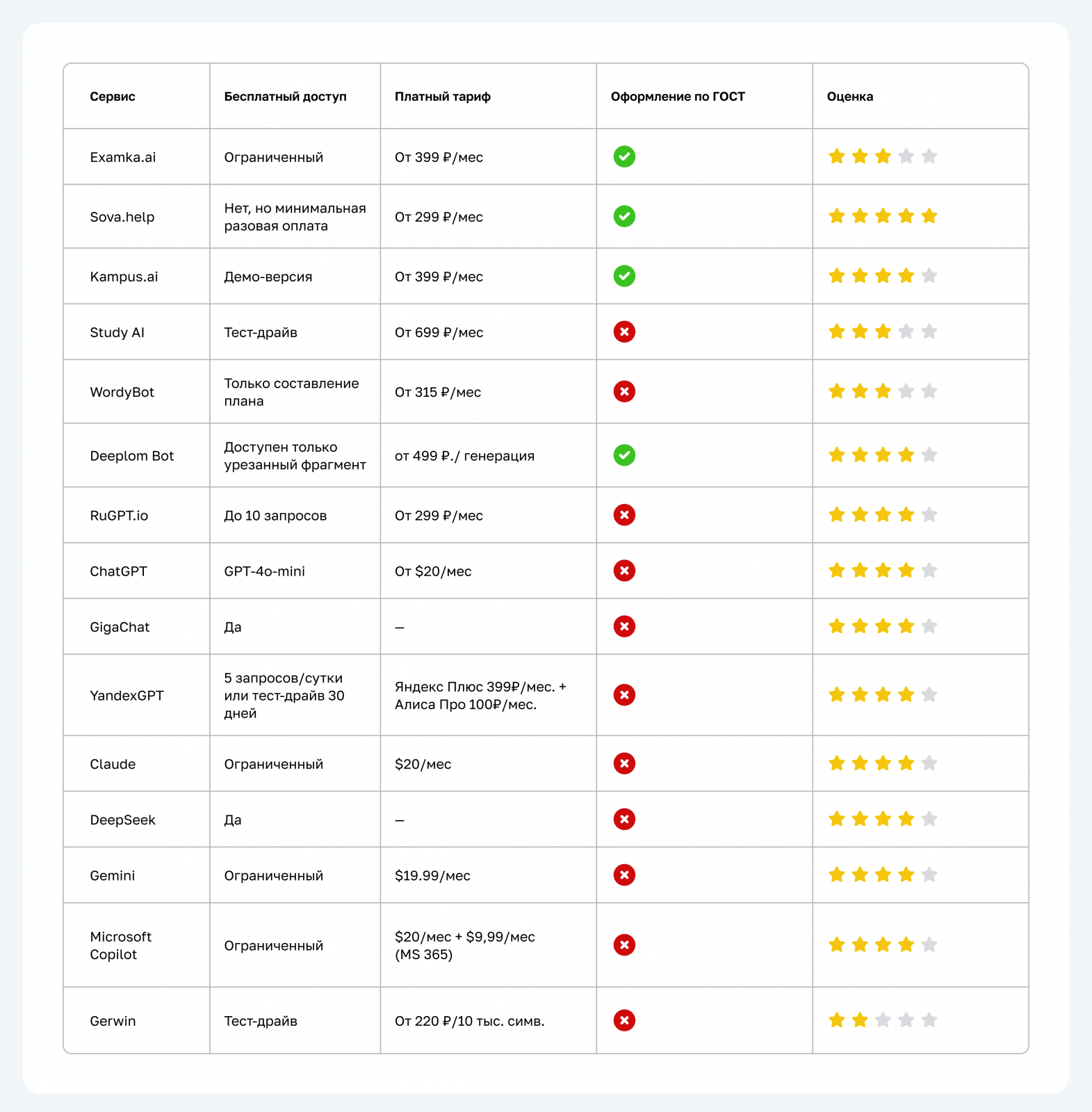
Task: Select the "Оформление по ГОСТ" column header
Action: [x=678, y=97]
